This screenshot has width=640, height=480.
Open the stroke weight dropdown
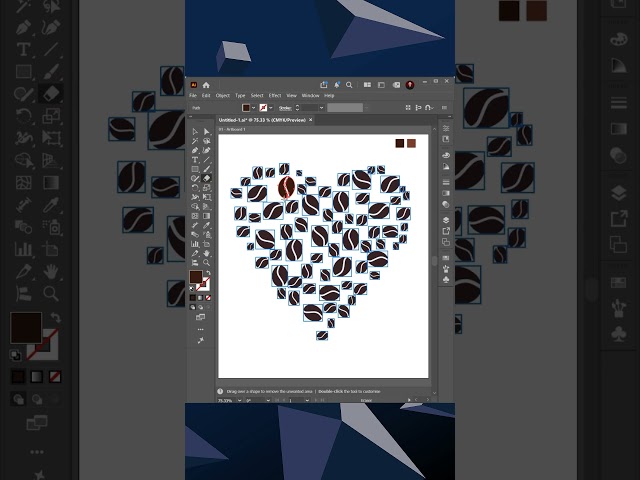click(x=322, y=108)
